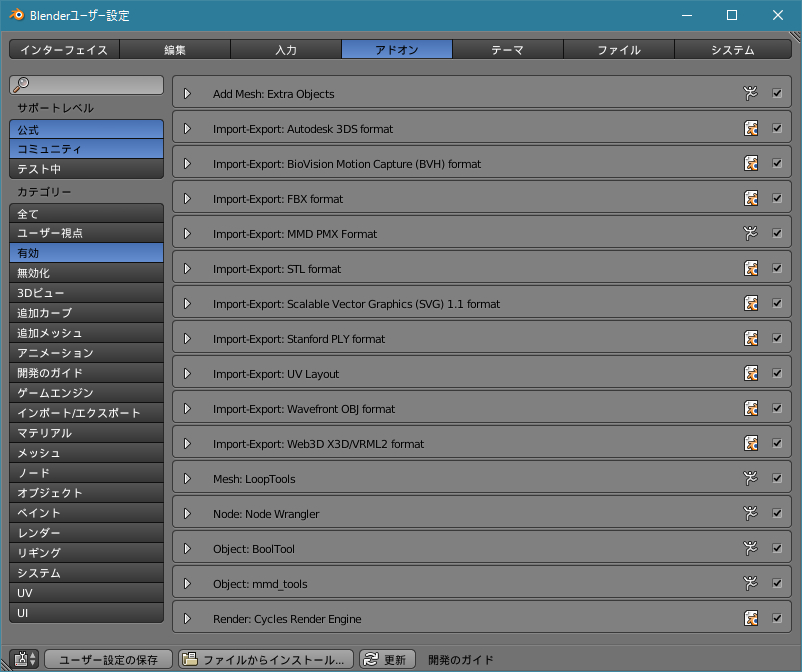Click the ユーザー設定の保存 button
This screenshot has width=802, height=672.
108,660
